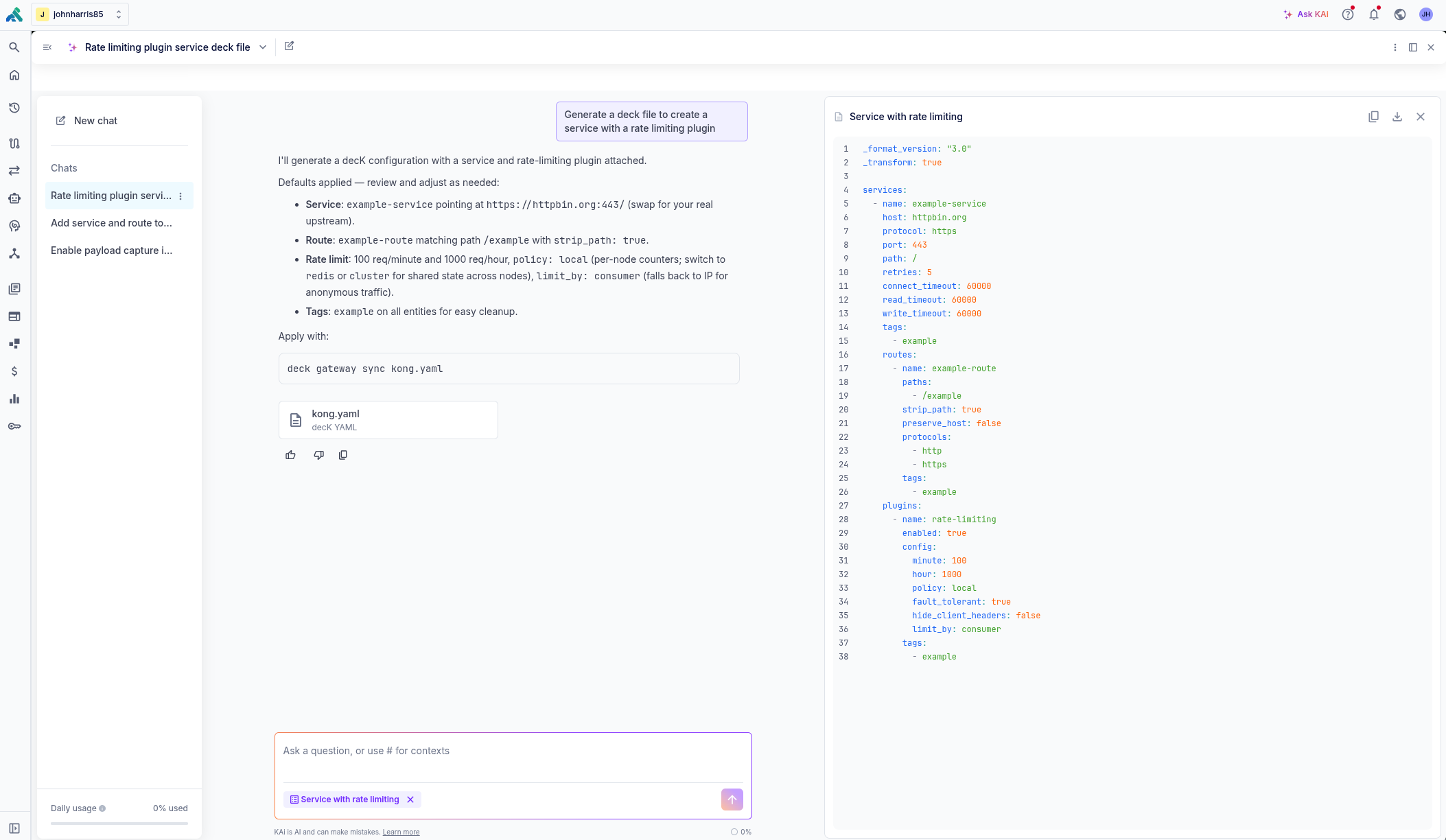Copy the Service with rate limiting YAML
The image size is (1446, 840).
[x=1373, y=117]
